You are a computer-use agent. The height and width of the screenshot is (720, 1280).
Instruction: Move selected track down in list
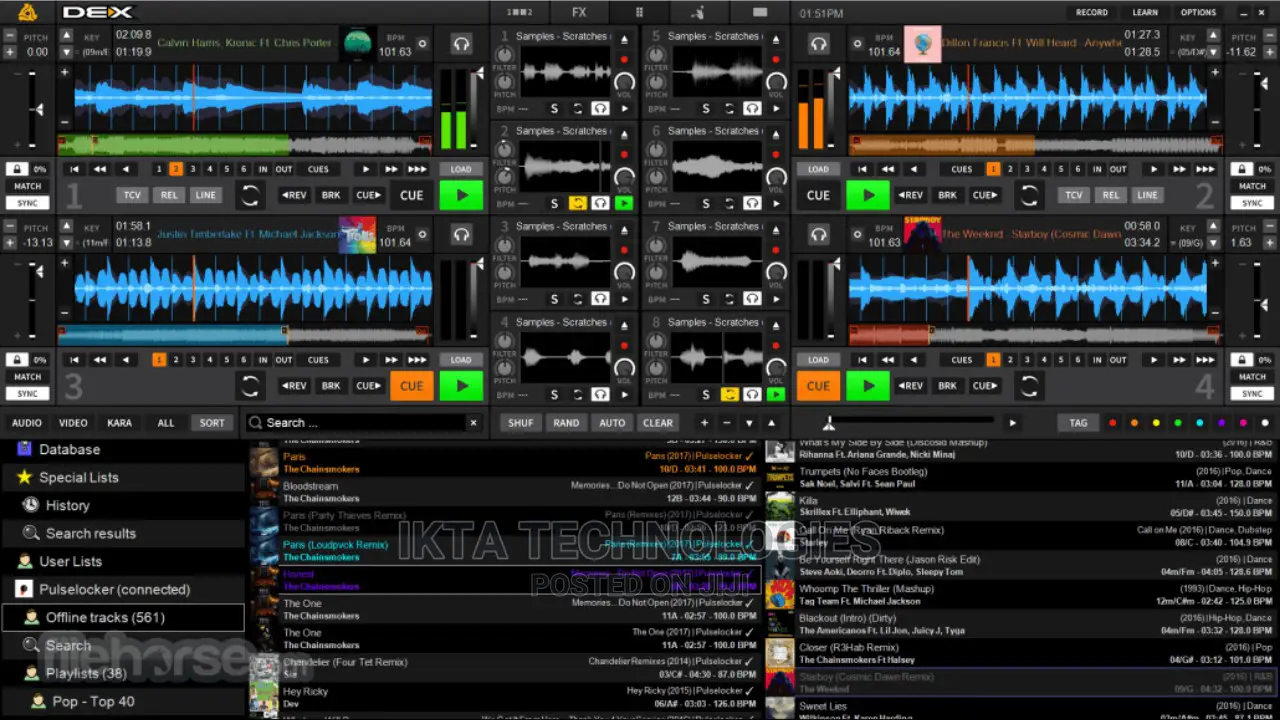(749, 423)
